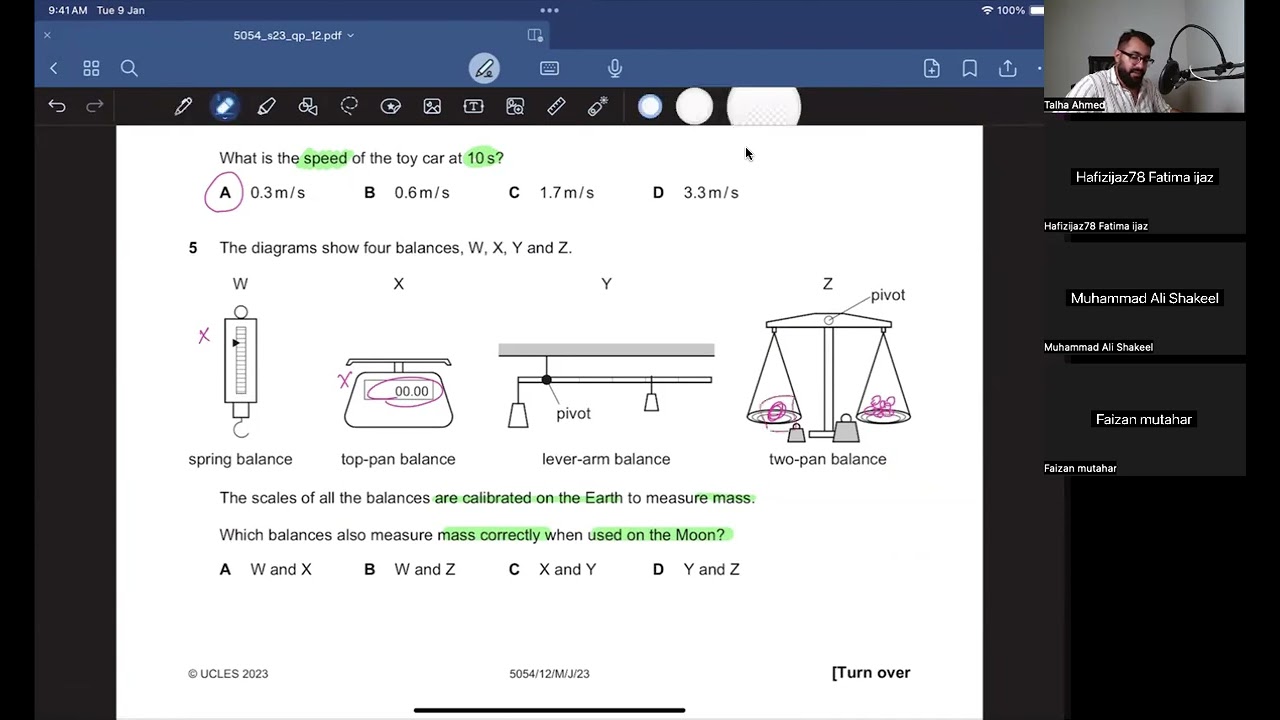This screenshot has height=720, width=1280.
Task: Open the Elements sticker tool
Action: [391, 106]
